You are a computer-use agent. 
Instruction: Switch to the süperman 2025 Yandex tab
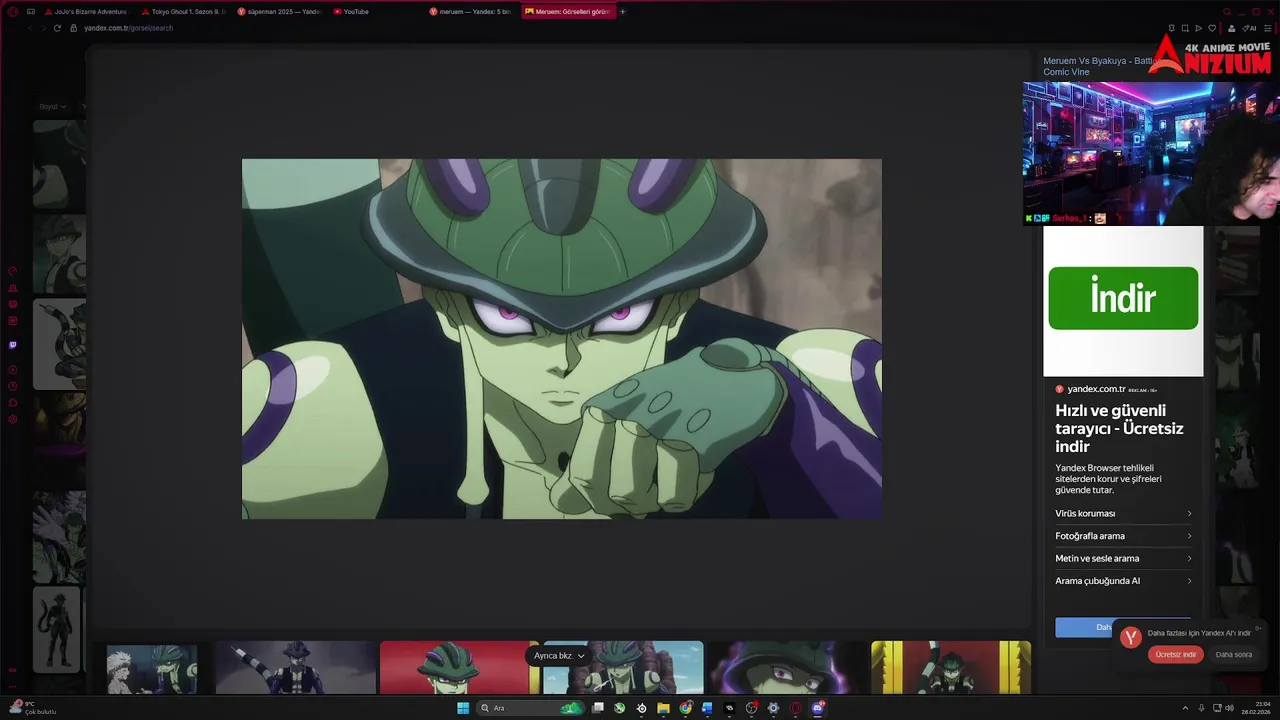tap(279, 12)
